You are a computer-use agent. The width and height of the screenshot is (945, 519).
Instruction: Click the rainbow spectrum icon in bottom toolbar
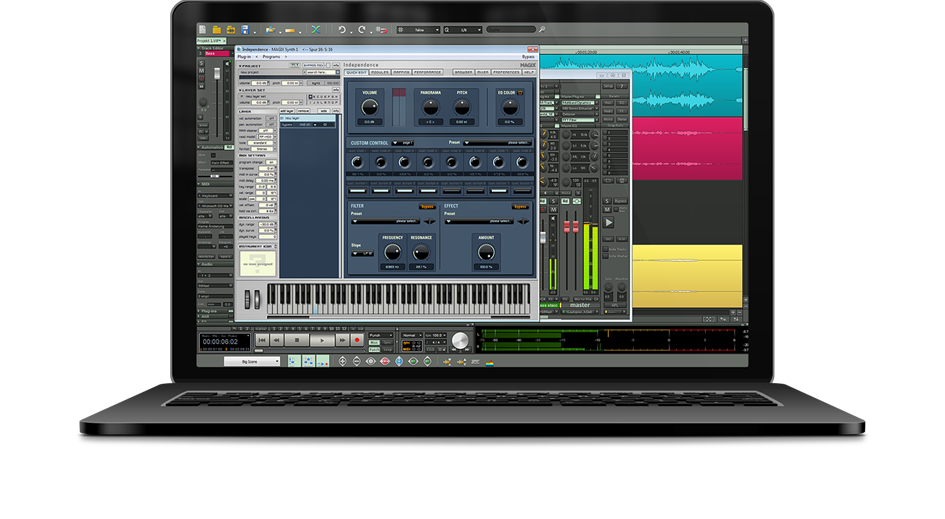point(489,362)
